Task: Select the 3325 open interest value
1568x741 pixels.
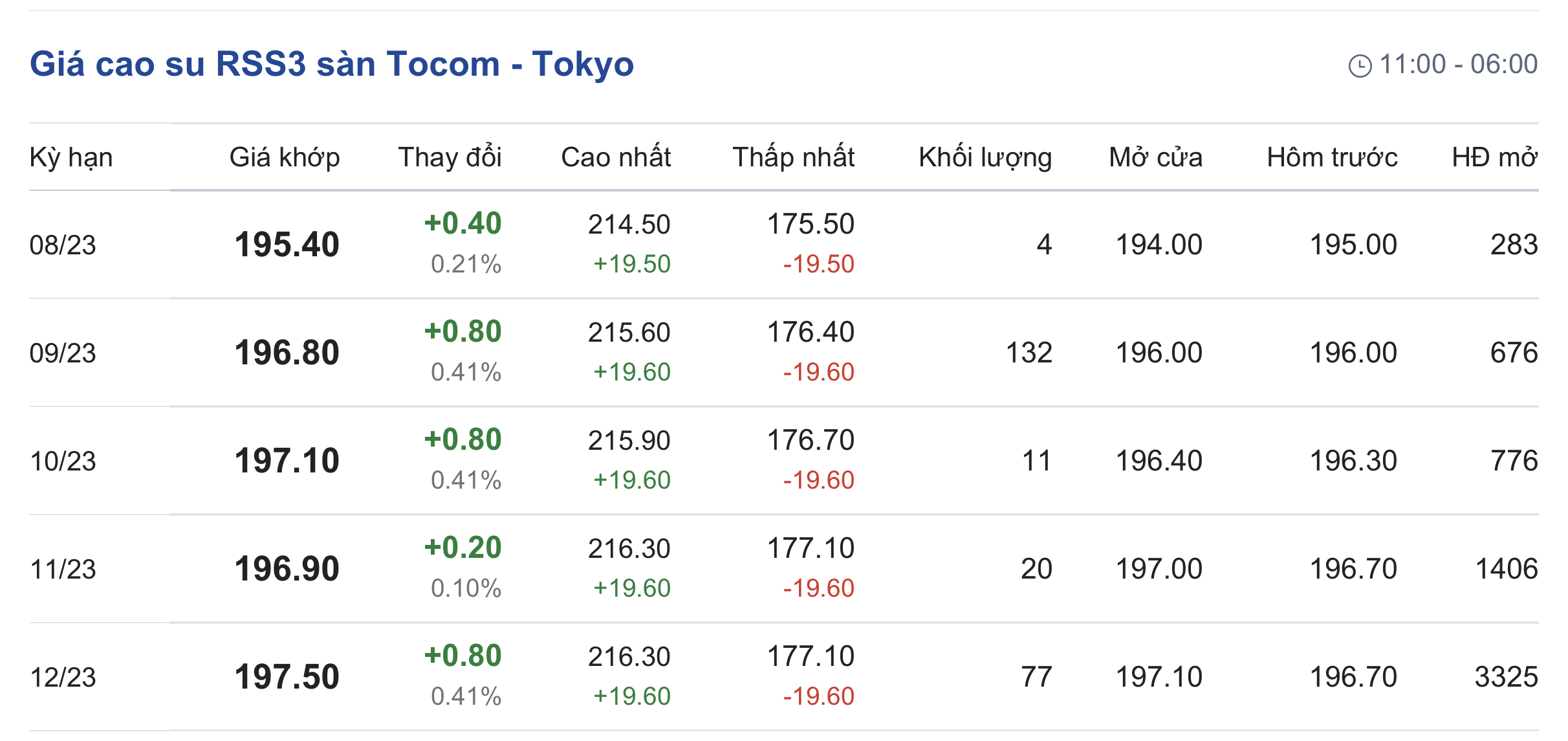Action: [1505, 677]
